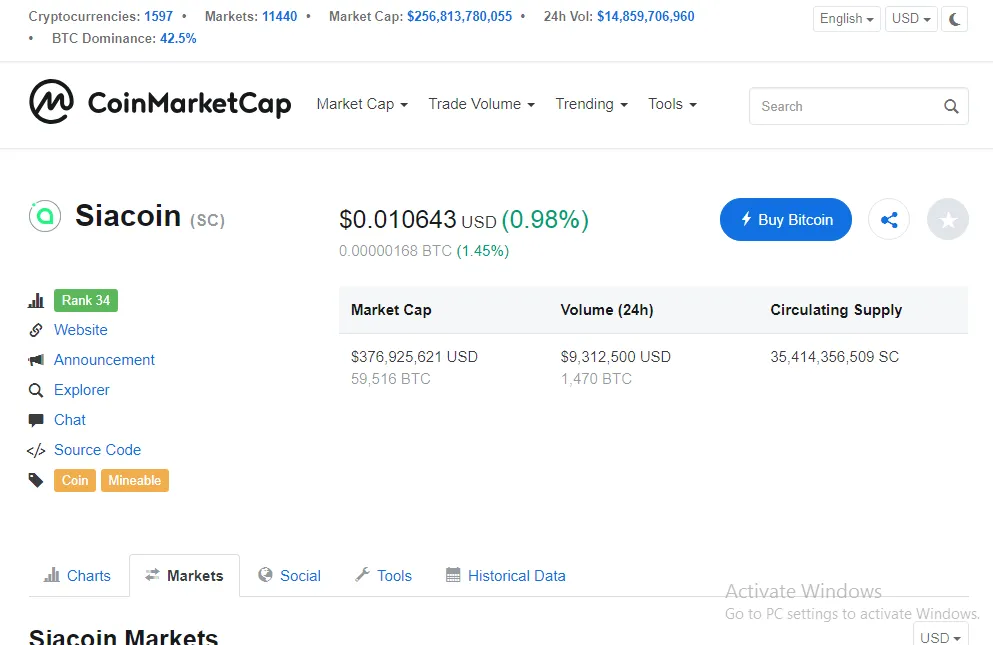Click the 35,414,356,509 SC supply value
Image resolution: width=993 pixels, height=645 pixels.
835,357
